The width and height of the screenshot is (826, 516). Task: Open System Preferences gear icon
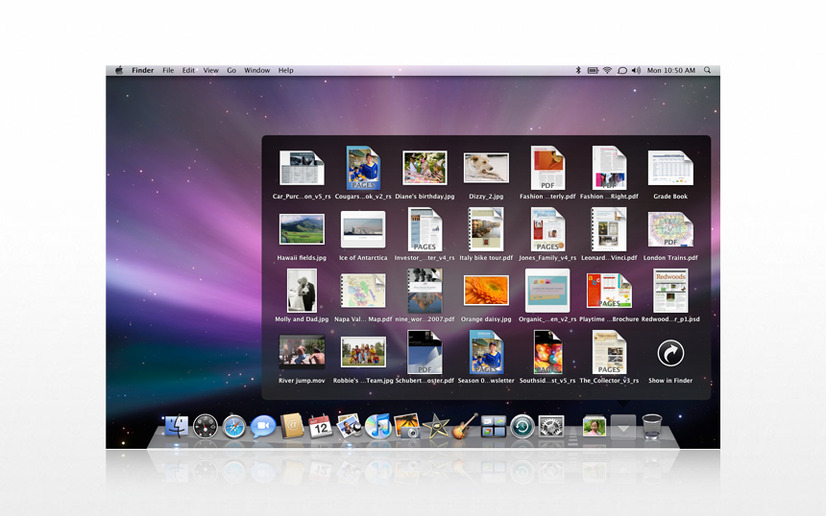(x=551, y=426)
